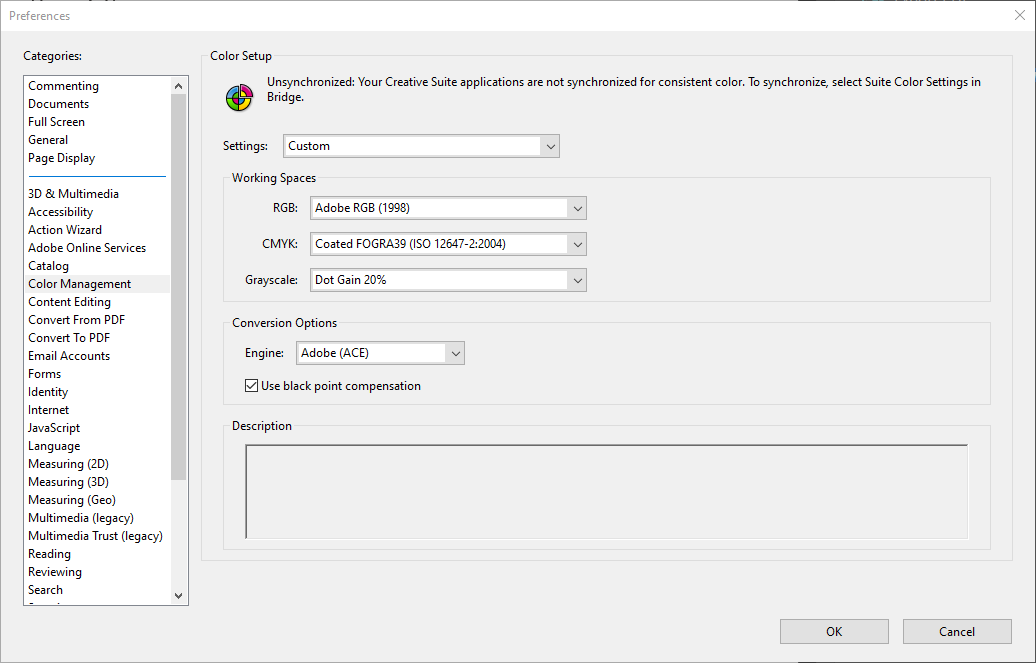Choose the JavaScript category

(x=54, y=428)
